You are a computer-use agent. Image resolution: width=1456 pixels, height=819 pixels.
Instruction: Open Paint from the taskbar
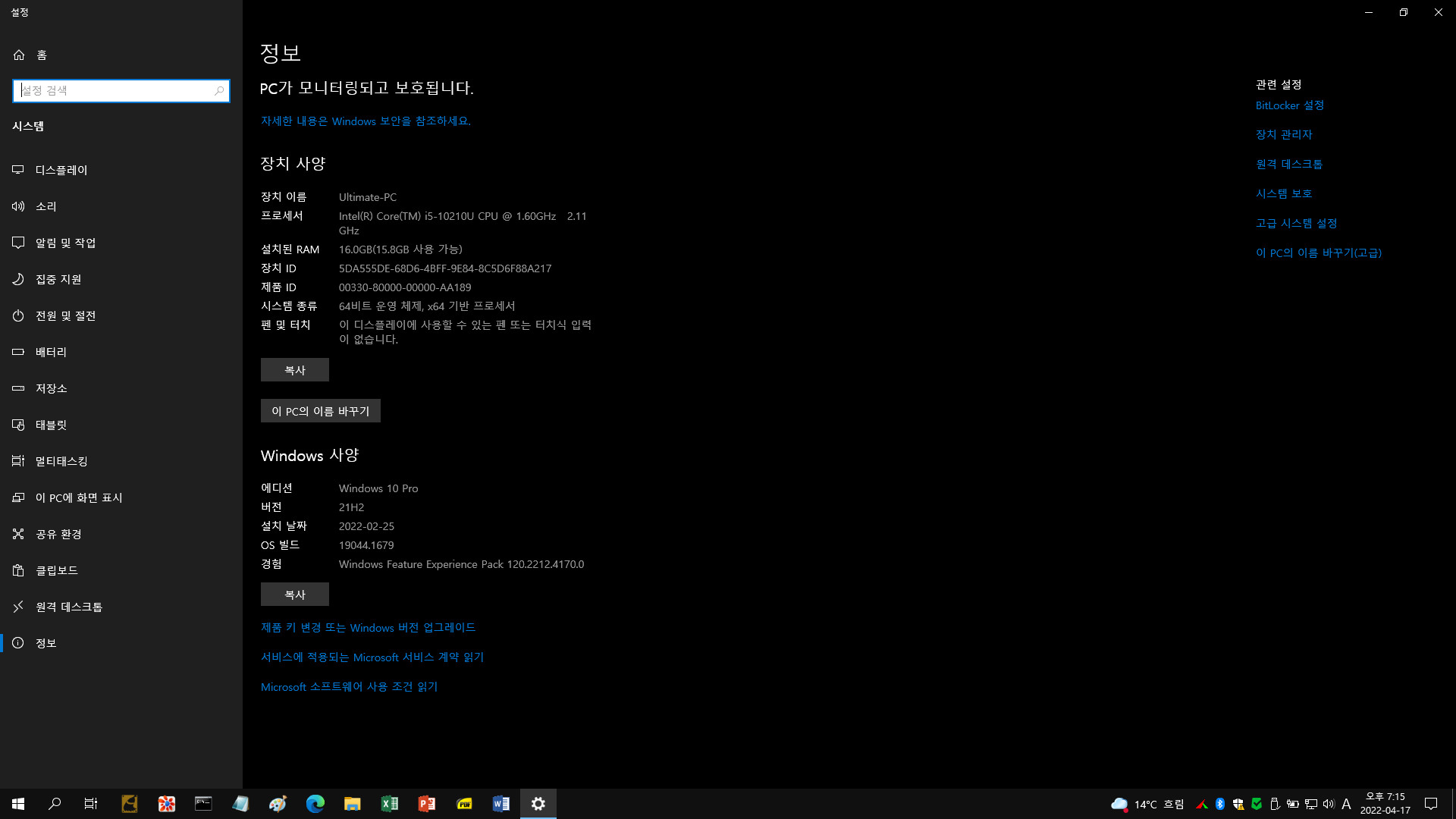click(x=278, y=804)
